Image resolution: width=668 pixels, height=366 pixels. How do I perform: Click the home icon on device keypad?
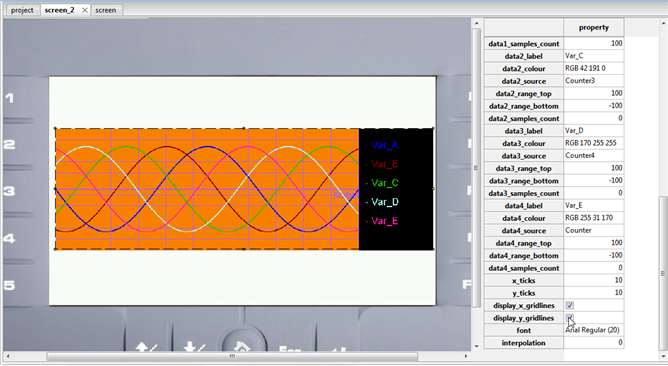tap(241, 346)
